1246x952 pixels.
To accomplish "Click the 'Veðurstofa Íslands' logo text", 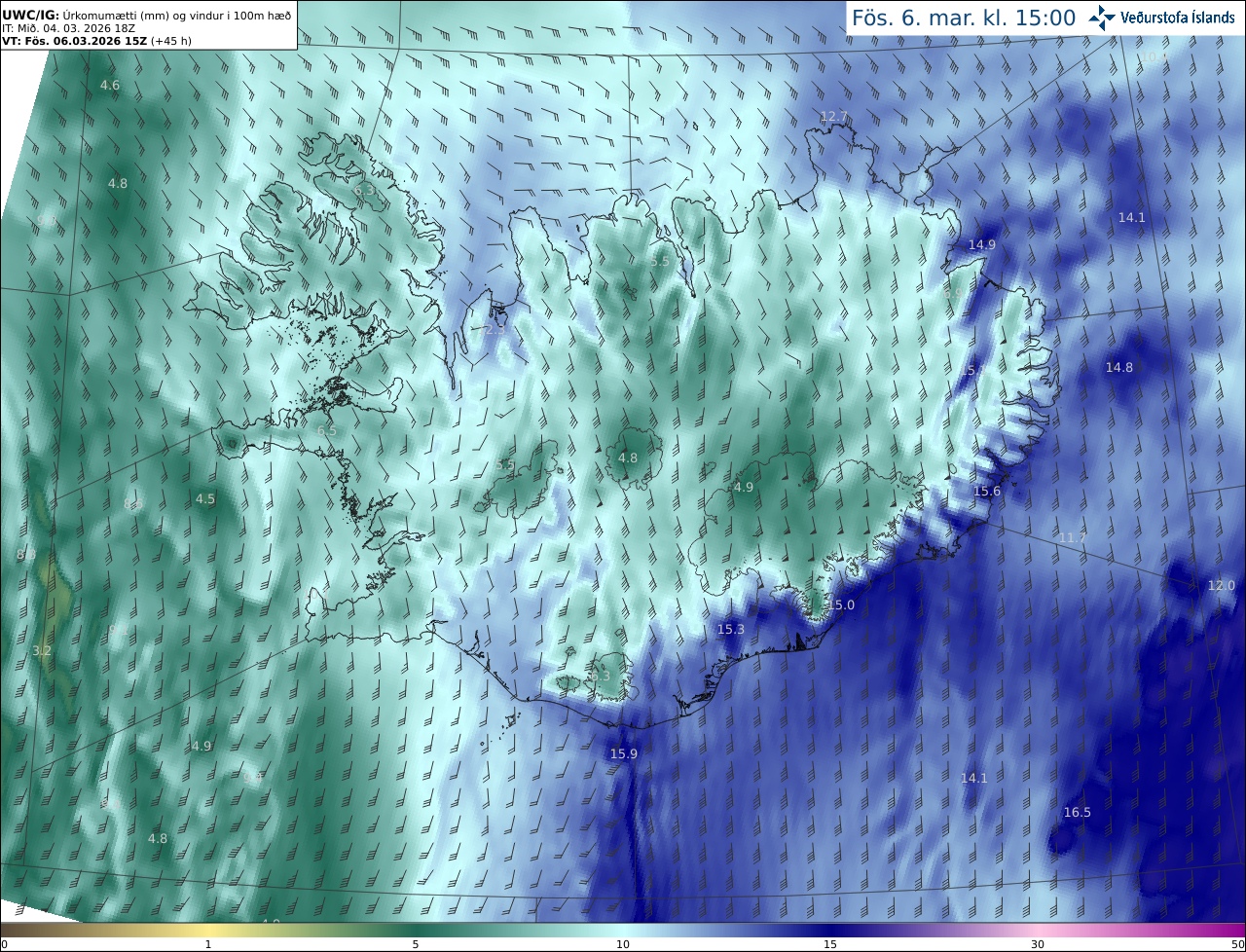I will 1179,18.
